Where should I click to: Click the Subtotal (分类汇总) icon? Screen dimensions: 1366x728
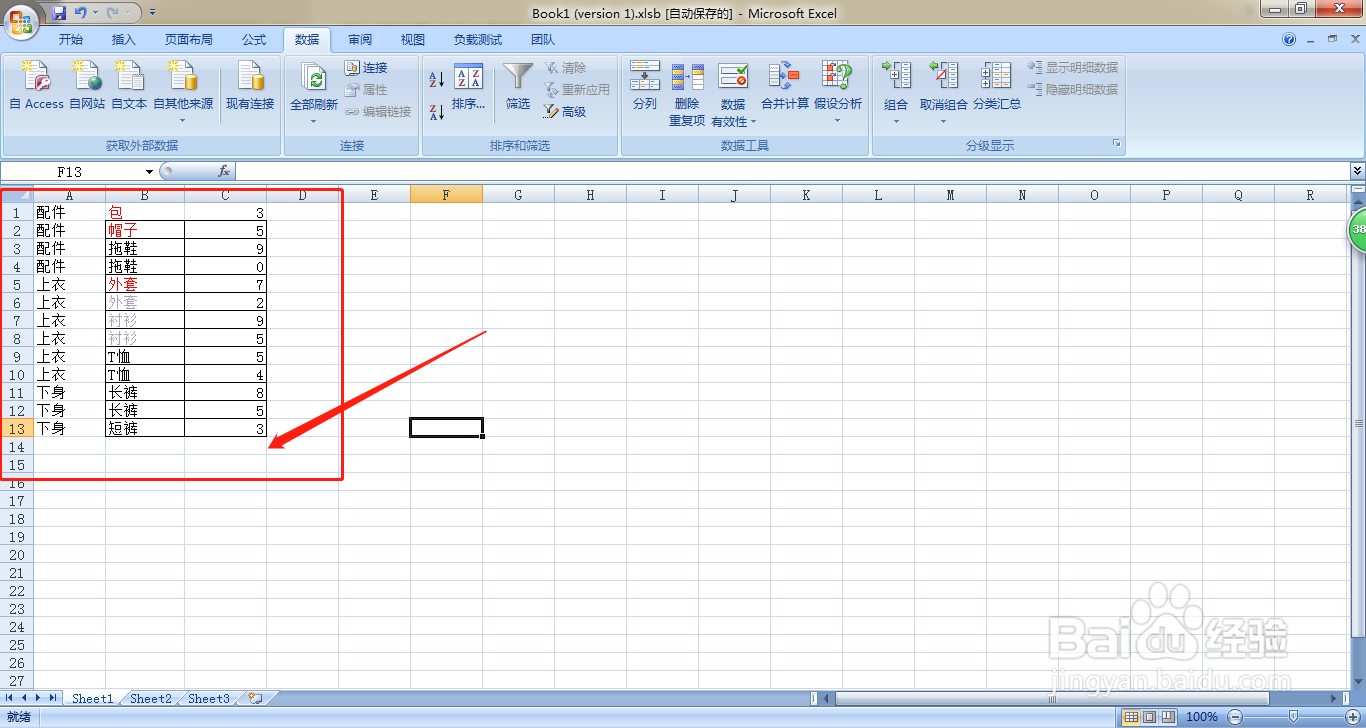click(x=997, y=76)
